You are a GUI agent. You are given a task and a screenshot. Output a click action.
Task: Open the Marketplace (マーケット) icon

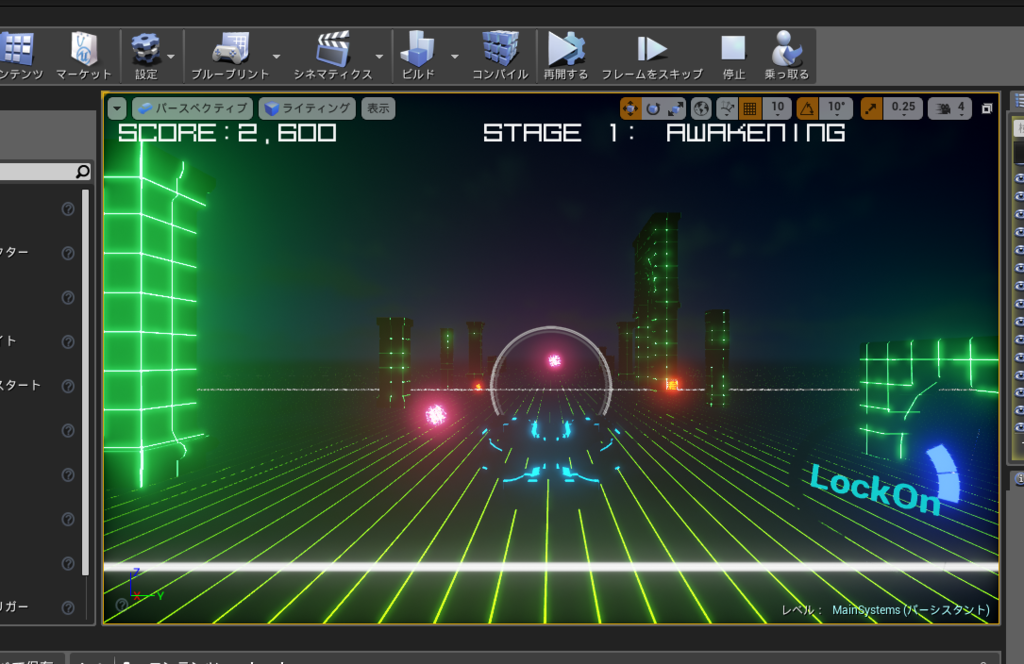(84, 55)
